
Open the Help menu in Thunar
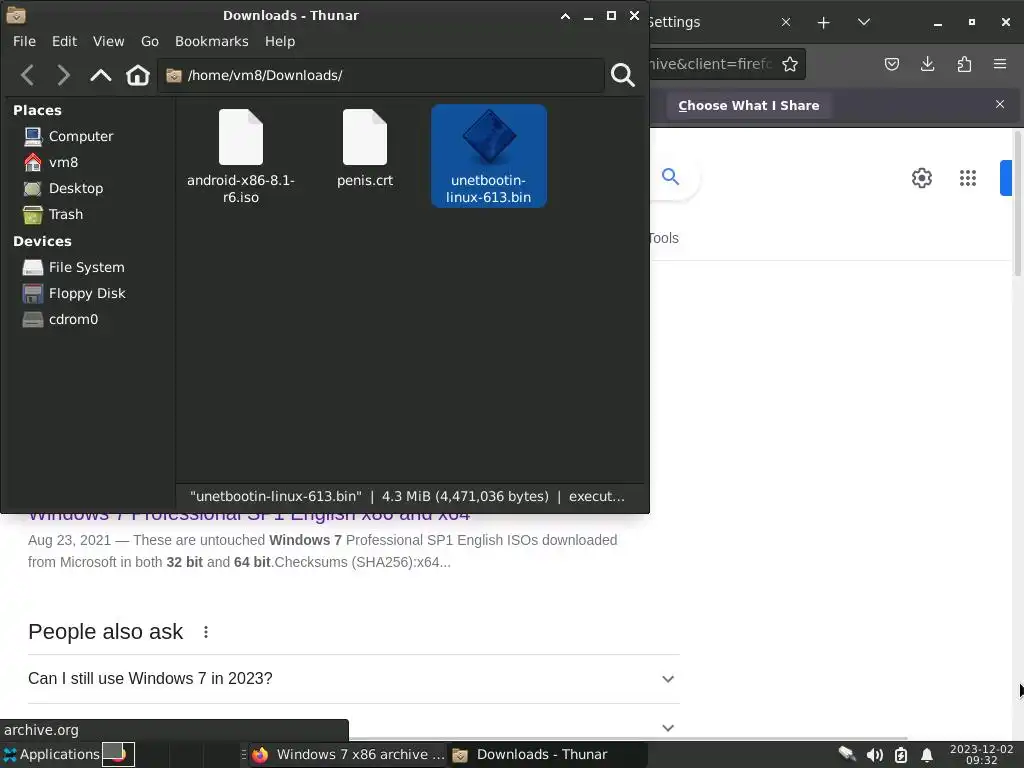tap(280, 41)
